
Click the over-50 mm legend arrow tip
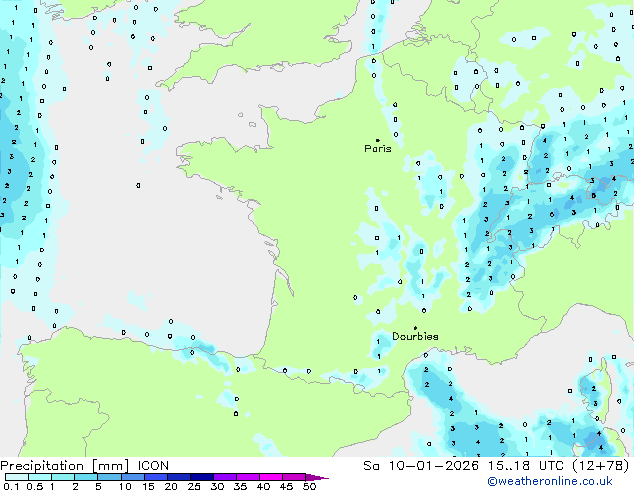pos(317,477)
